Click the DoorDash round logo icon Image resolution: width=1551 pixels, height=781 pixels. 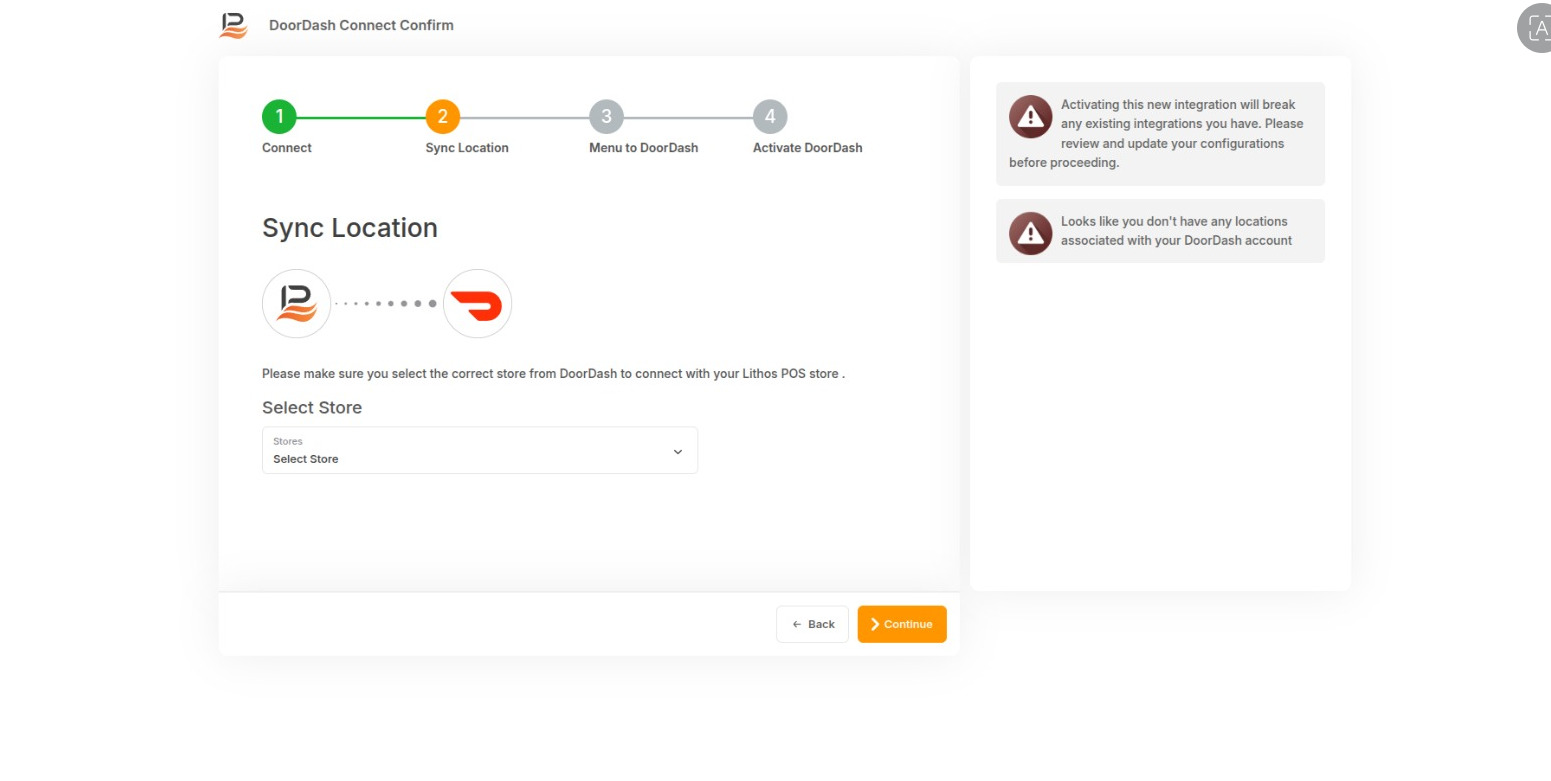click(x=477, y=303)
